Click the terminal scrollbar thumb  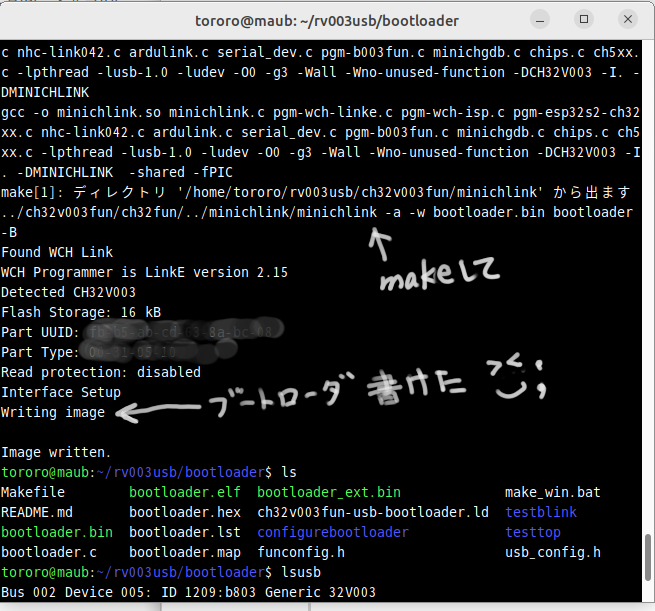click(x=647, y=558)
